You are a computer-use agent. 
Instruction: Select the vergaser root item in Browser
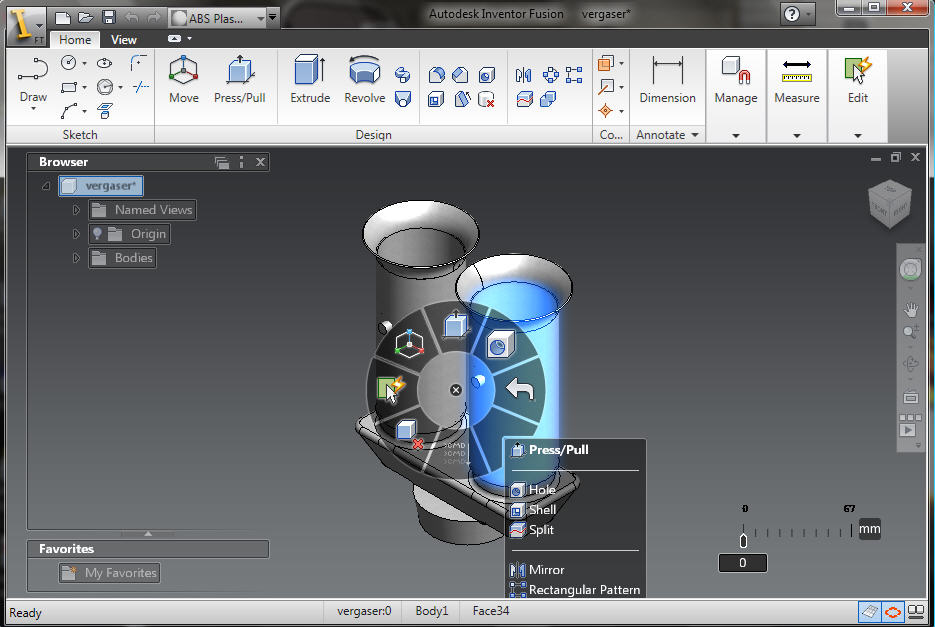pyautogui.click(x=101, y=186)
